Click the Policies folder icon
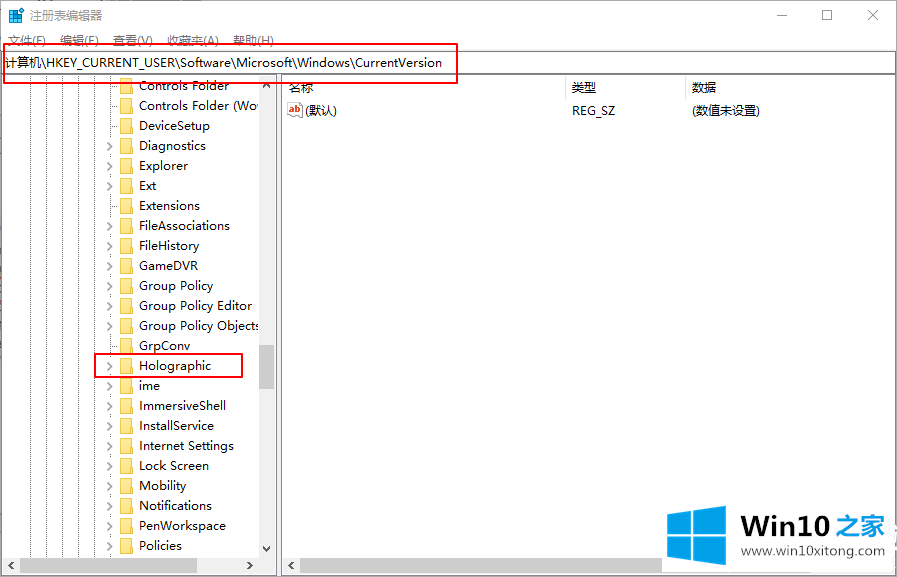 (x=126, y=546)
